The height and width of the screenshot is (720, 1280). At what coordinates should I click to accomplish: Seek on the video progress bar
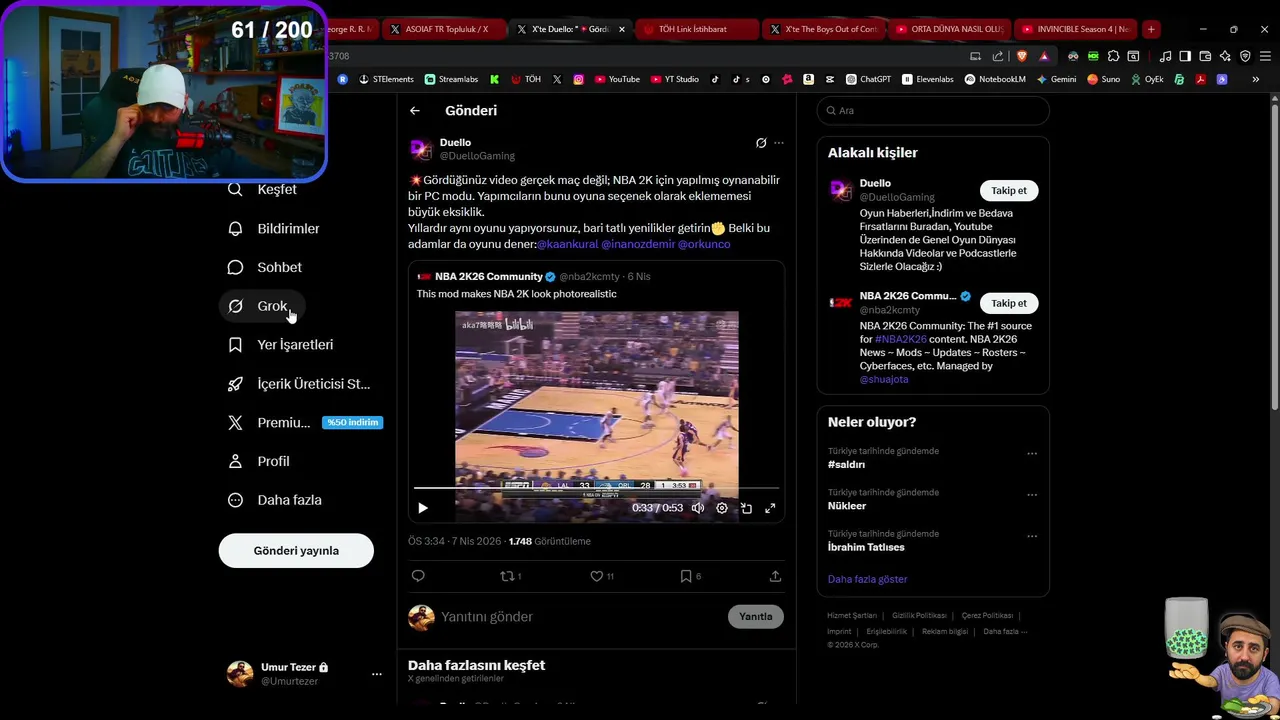click(596, 488)
